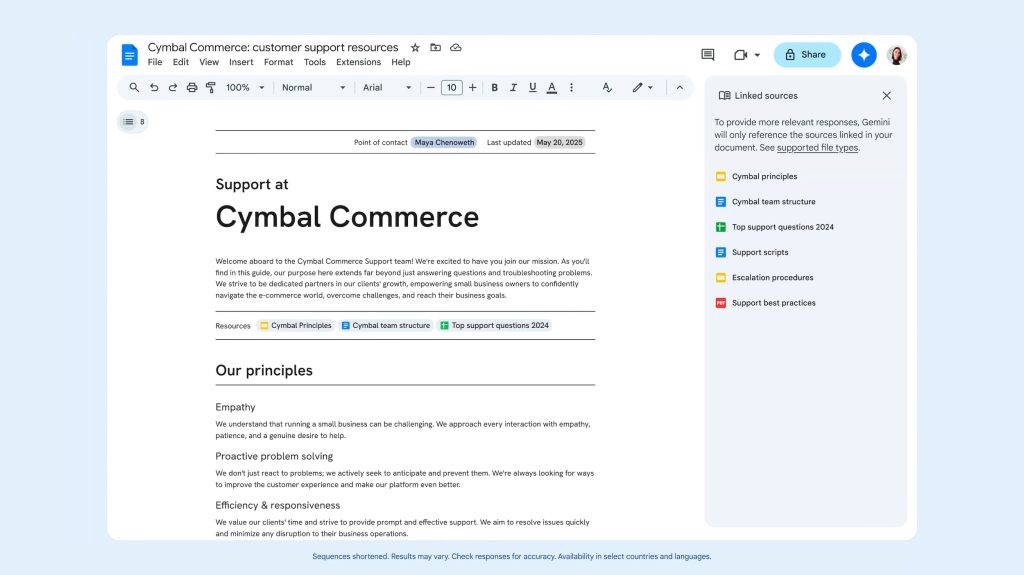This screenshot has width=1024, height=575.
Task: Open the search tool in toolbar
Action: (x=135, y=88)
